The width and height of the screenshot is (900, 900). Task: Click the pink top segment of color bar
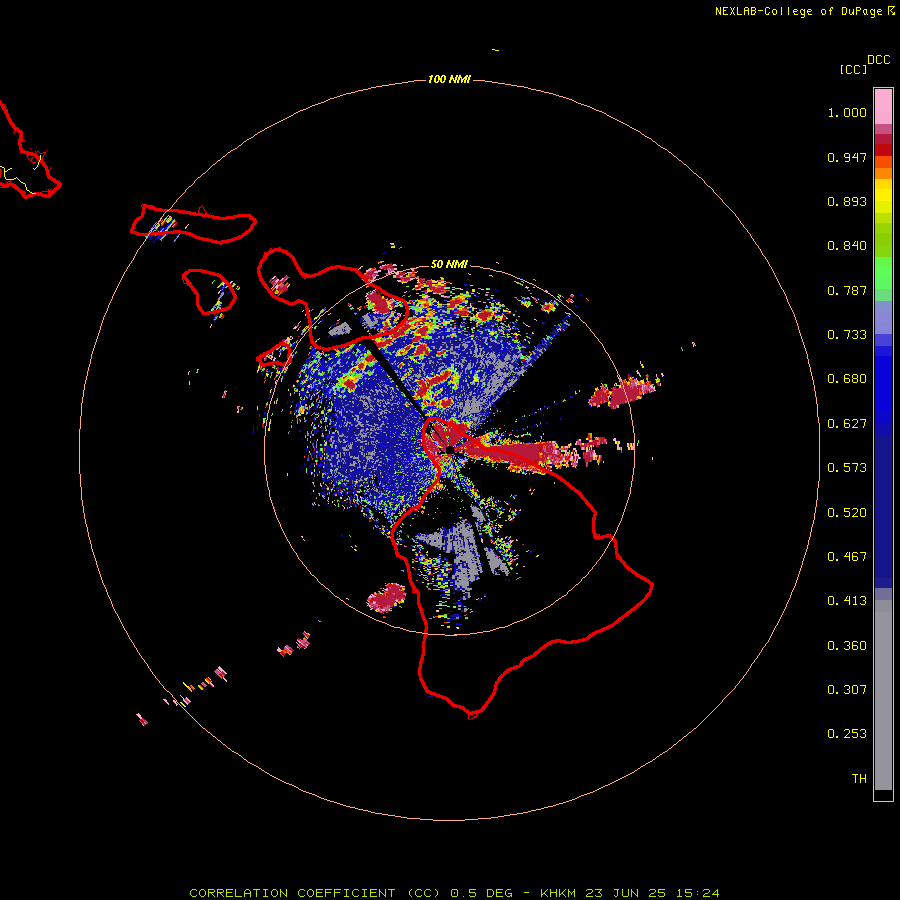(x=883, y=107)
